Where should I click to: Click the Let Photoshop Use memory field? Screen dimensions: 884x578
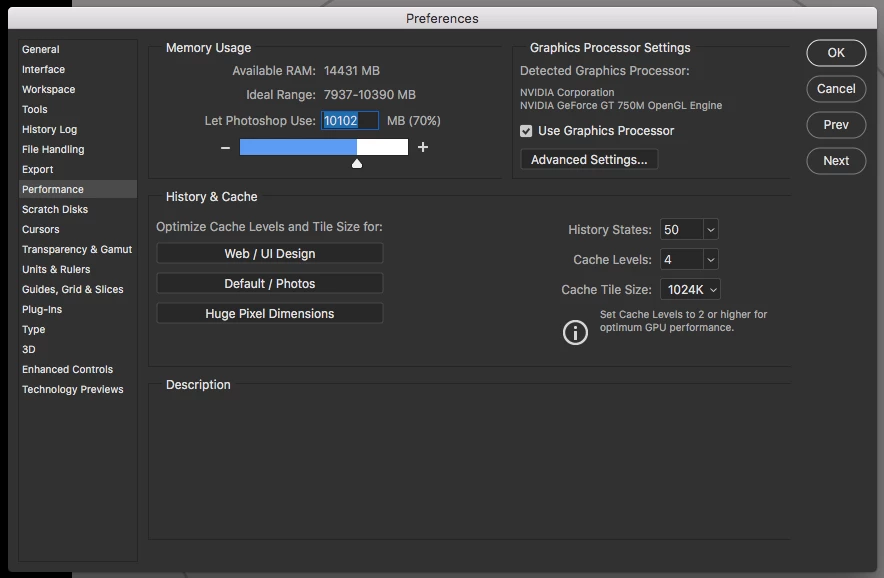tap(350, 121)
